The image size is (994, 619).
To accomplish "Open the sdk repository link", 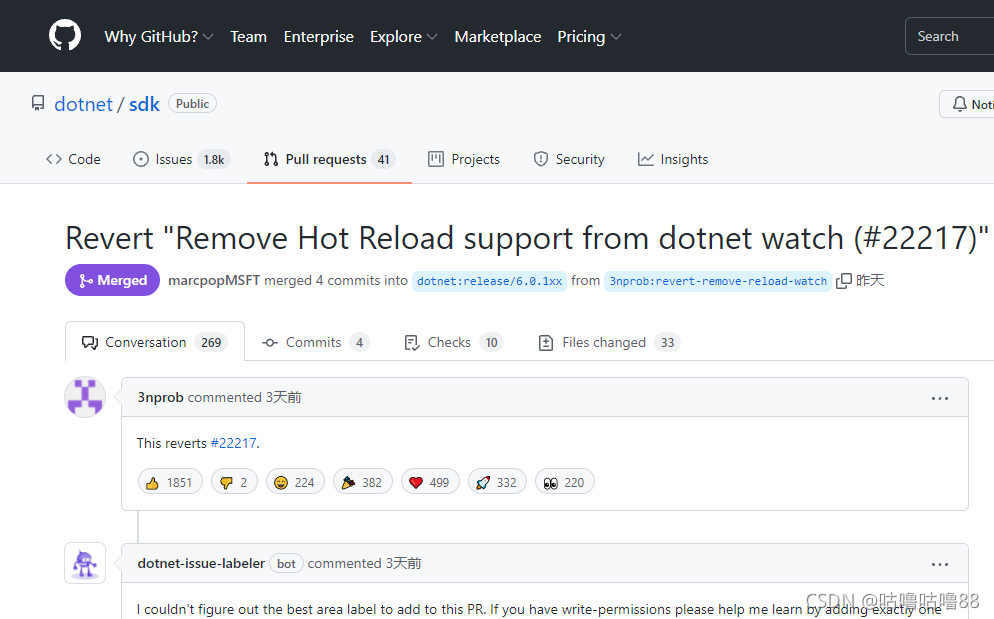I will pos(145,104).
